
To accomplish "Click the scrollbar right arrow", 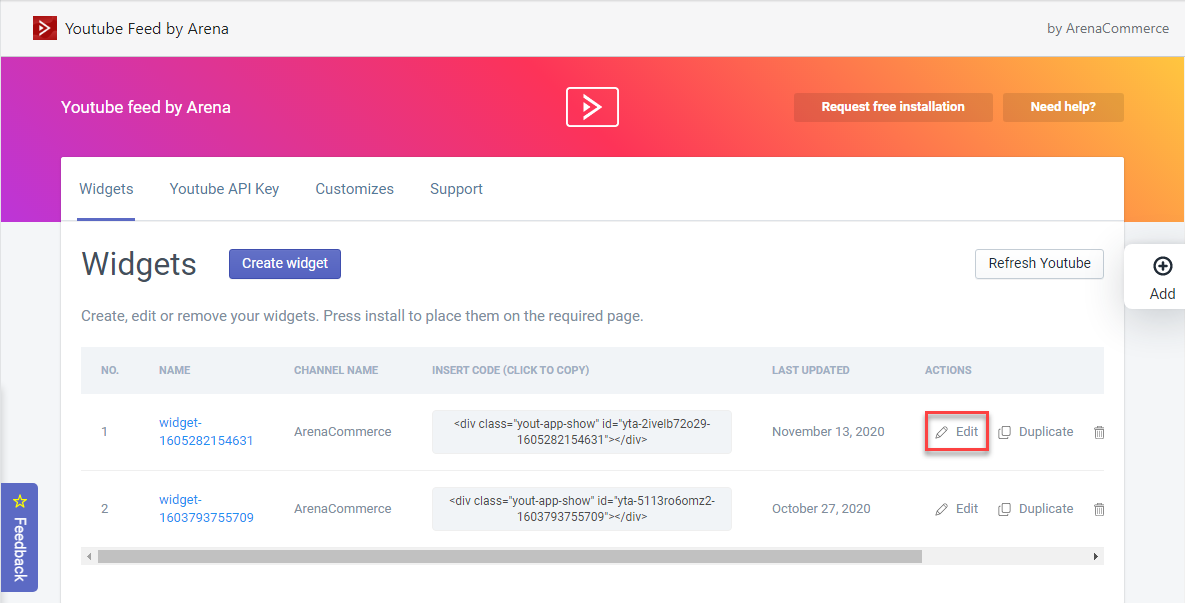I will 1096,556.
